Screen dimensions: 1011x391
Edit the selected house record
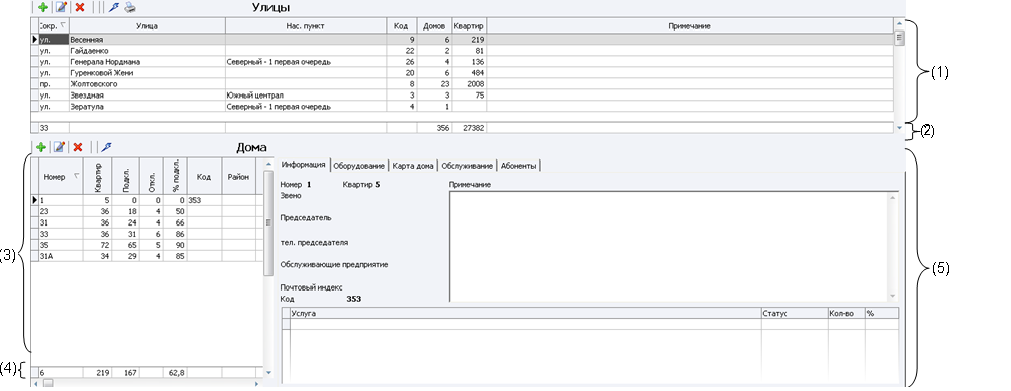point(59,147)
